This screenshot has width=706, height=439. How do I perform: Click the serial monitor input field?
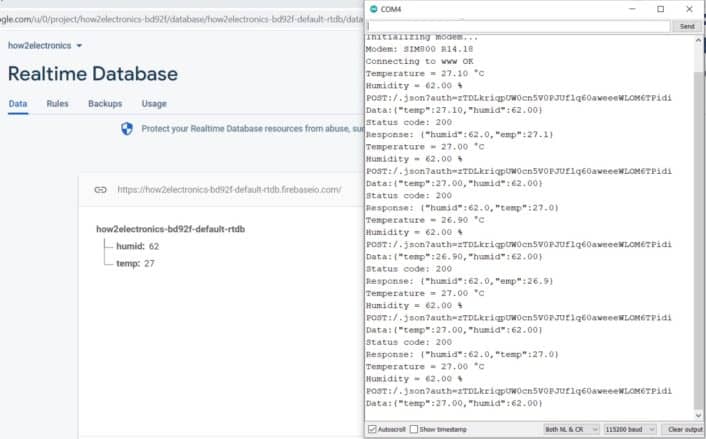point(518,27)
